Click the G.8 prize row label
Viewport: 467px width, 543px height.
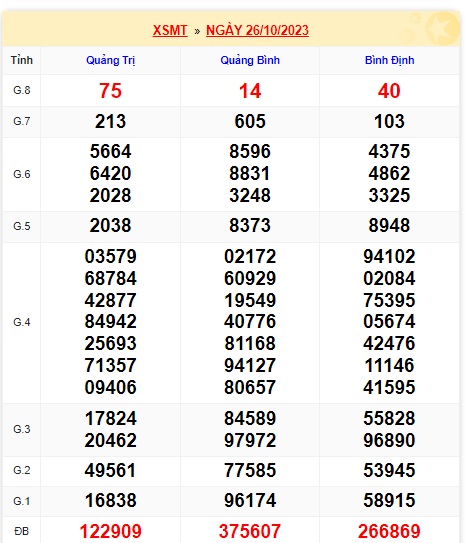pyautogui.click(x=21, y=90)
